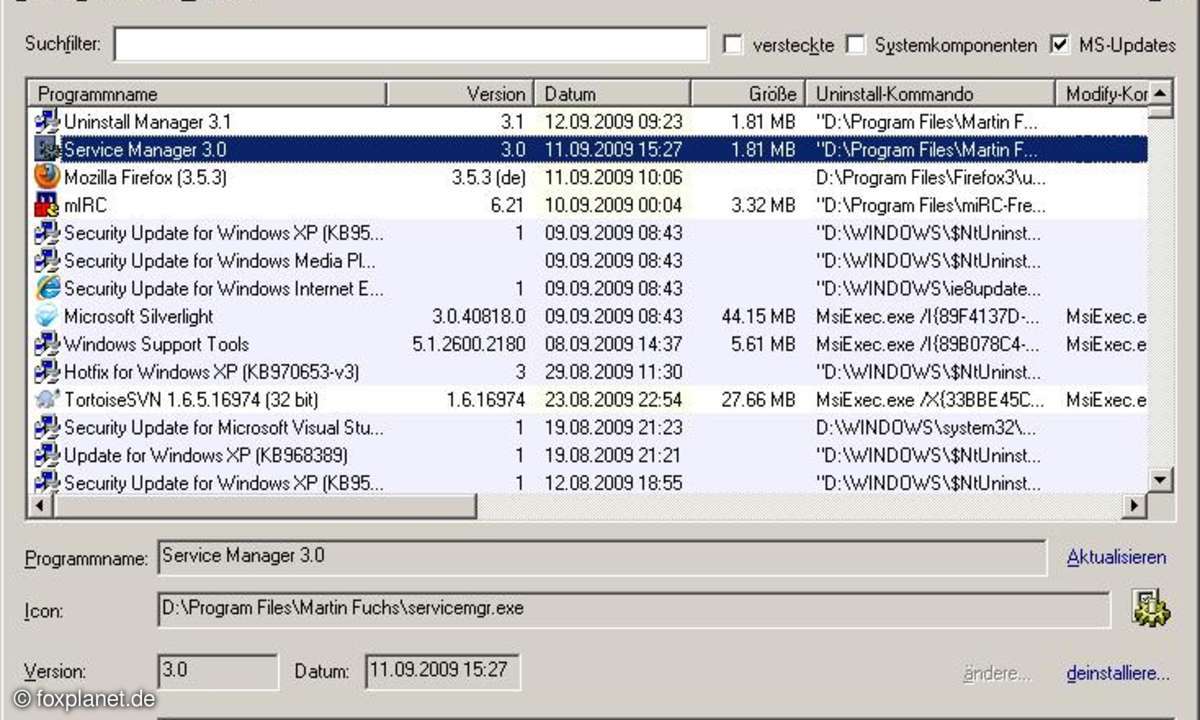Screen dimensions: 1200x720
Task: Click the Version field showing 3.0
Action: point(218,671)
